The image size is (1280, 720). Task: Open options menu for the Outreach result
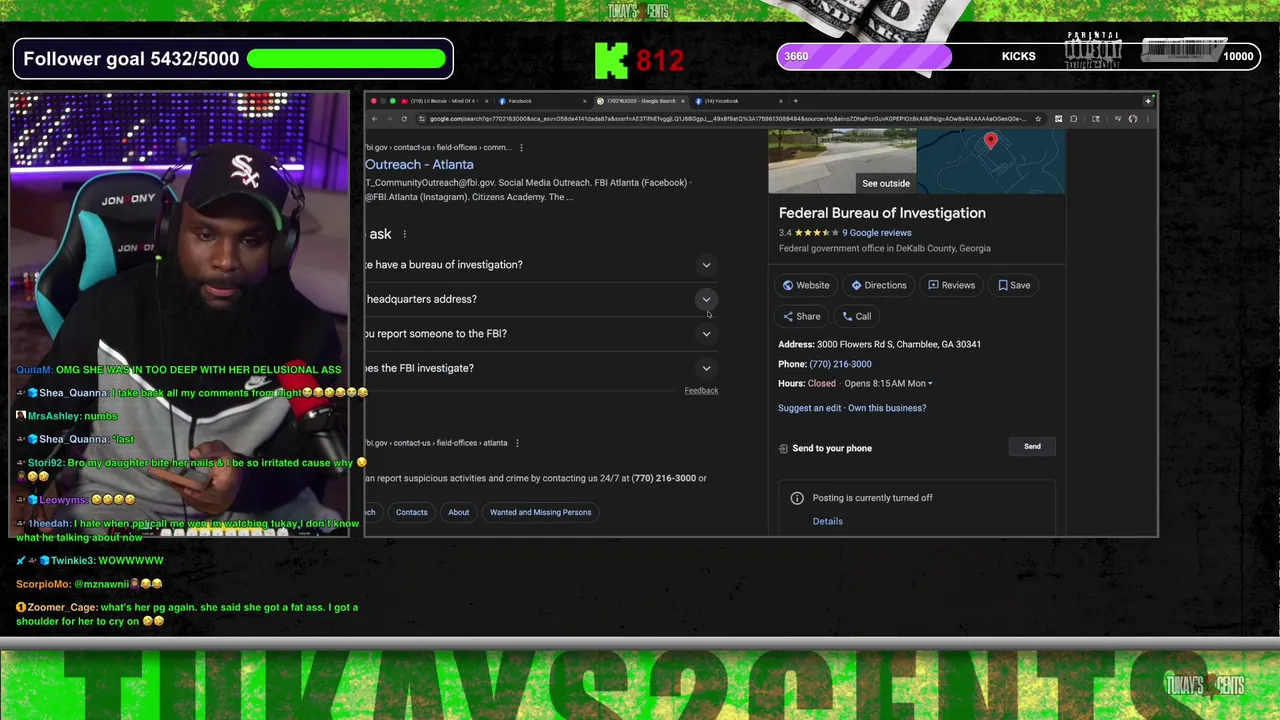[521, 148]
